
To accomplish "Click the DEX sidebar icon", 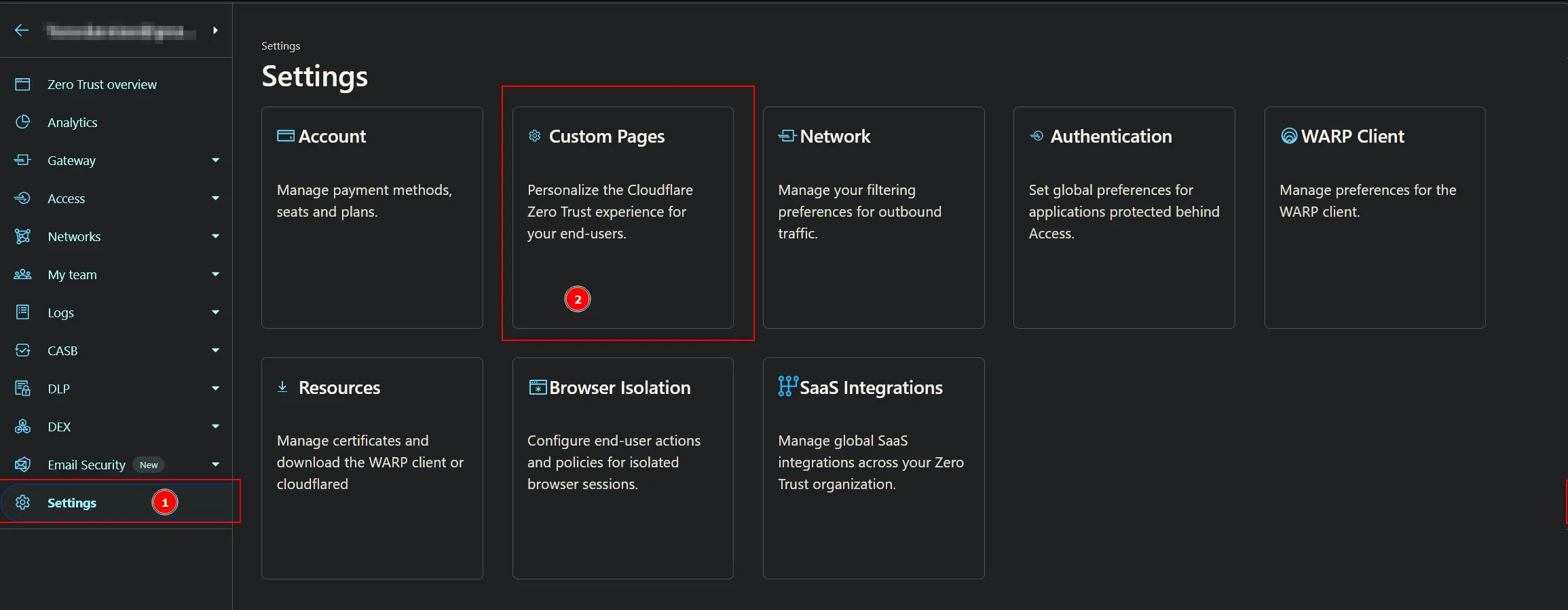I will 22,427.
